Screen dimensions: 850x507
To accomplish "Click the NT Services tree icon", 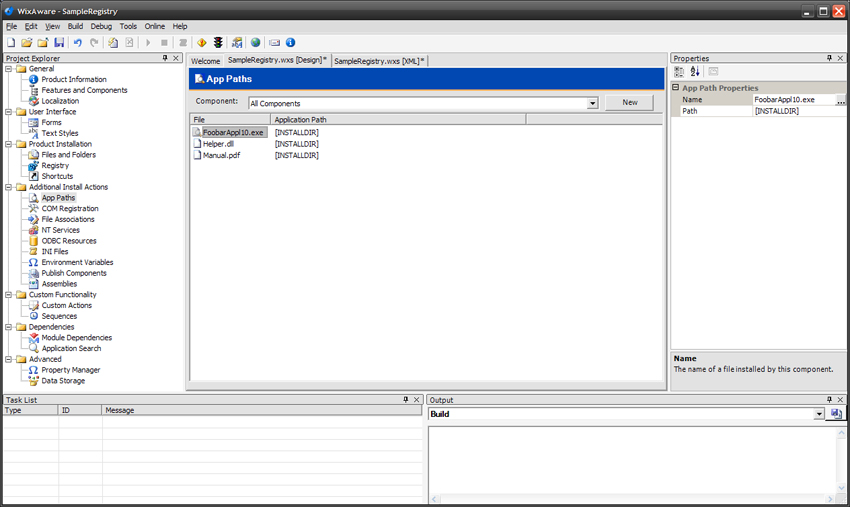I will click(x=34, y=230).
